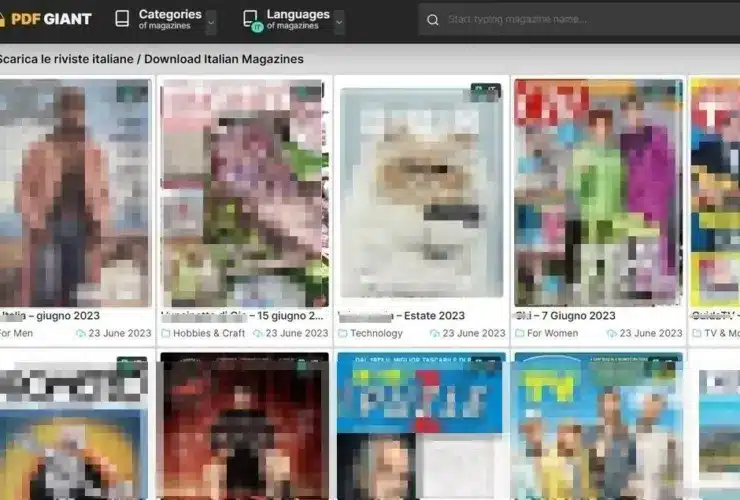Click folder icon beside Technology
Viewport: 740px width, 500px height.
pyautogui.click(x=343, y=334)
